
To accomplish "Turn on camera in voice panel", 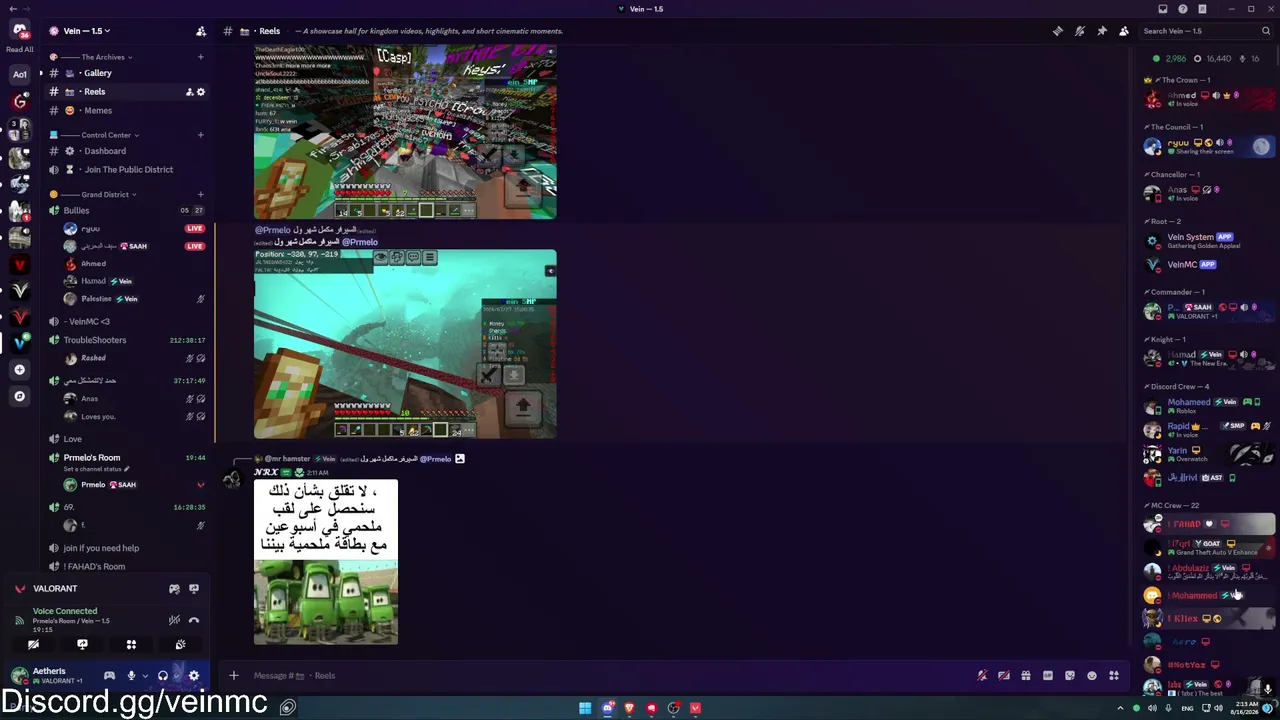I will click(33, 645).
